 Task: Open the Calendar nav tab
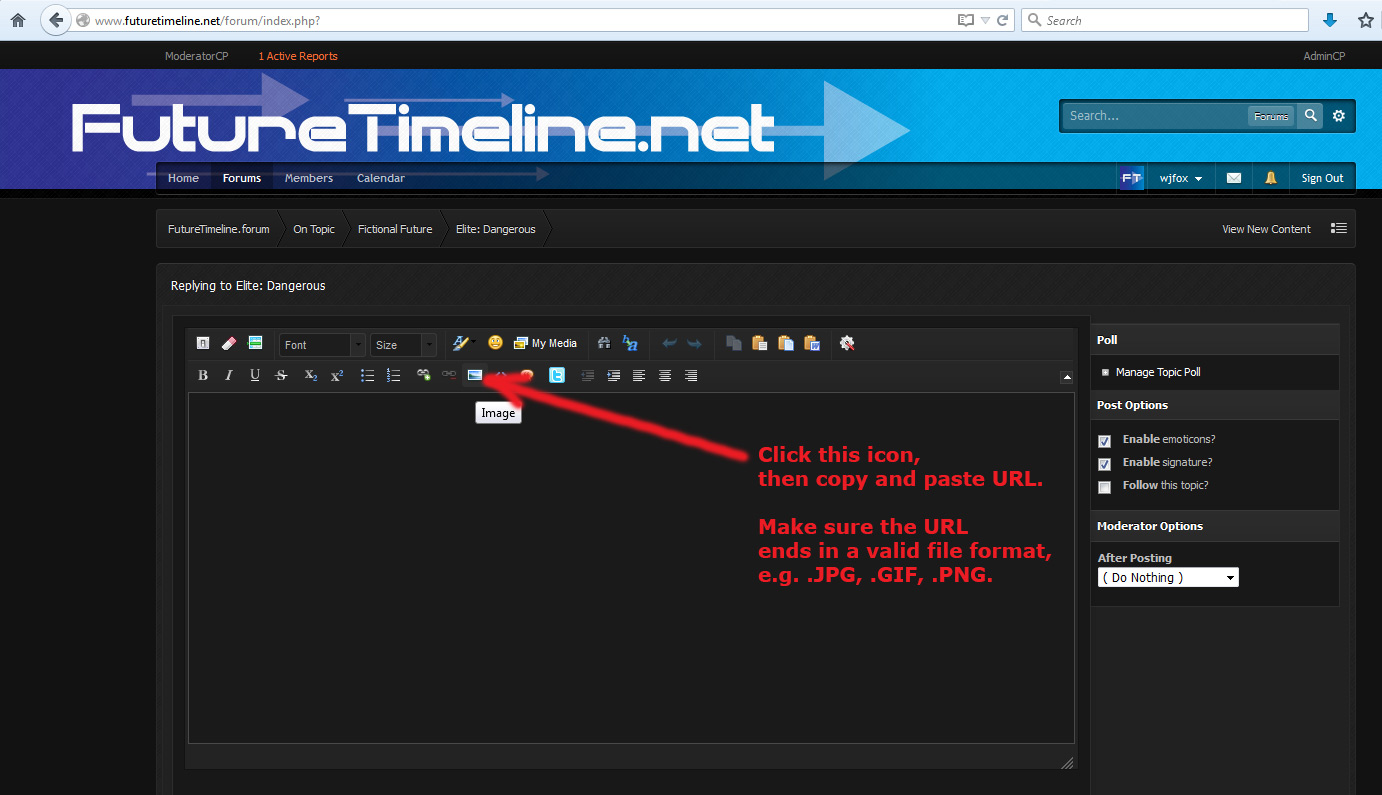point(381,178)
